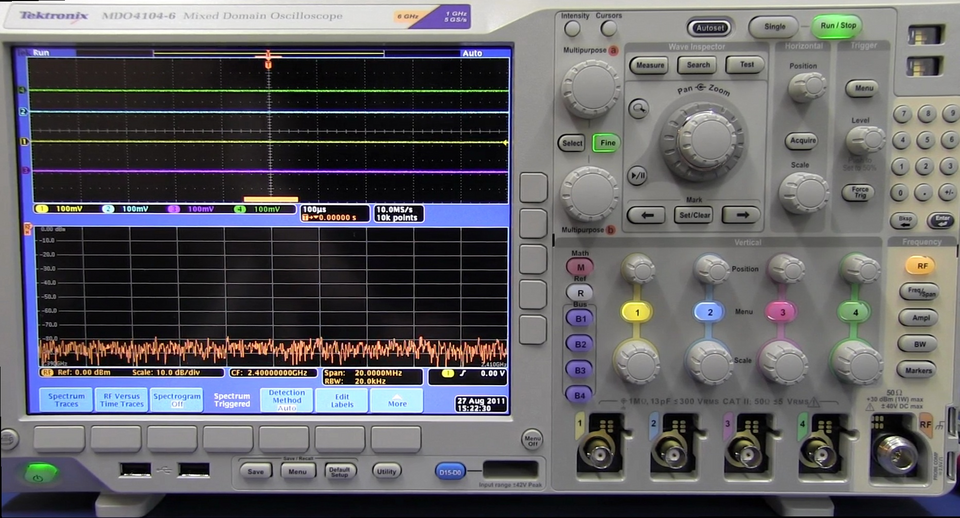Viewport: 960px width, 518px height.
Task: Click the Multipurpose b knob
Action: [x=590, y=194]
